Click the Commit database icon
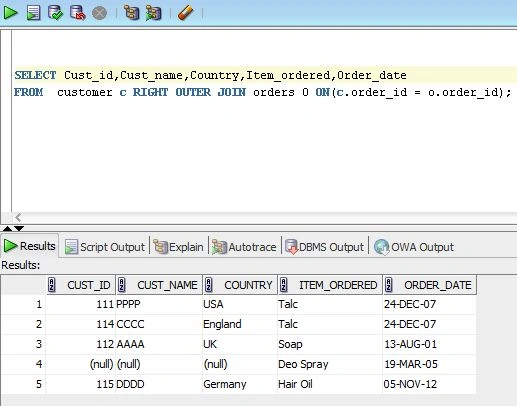 (x=55, y=13)
